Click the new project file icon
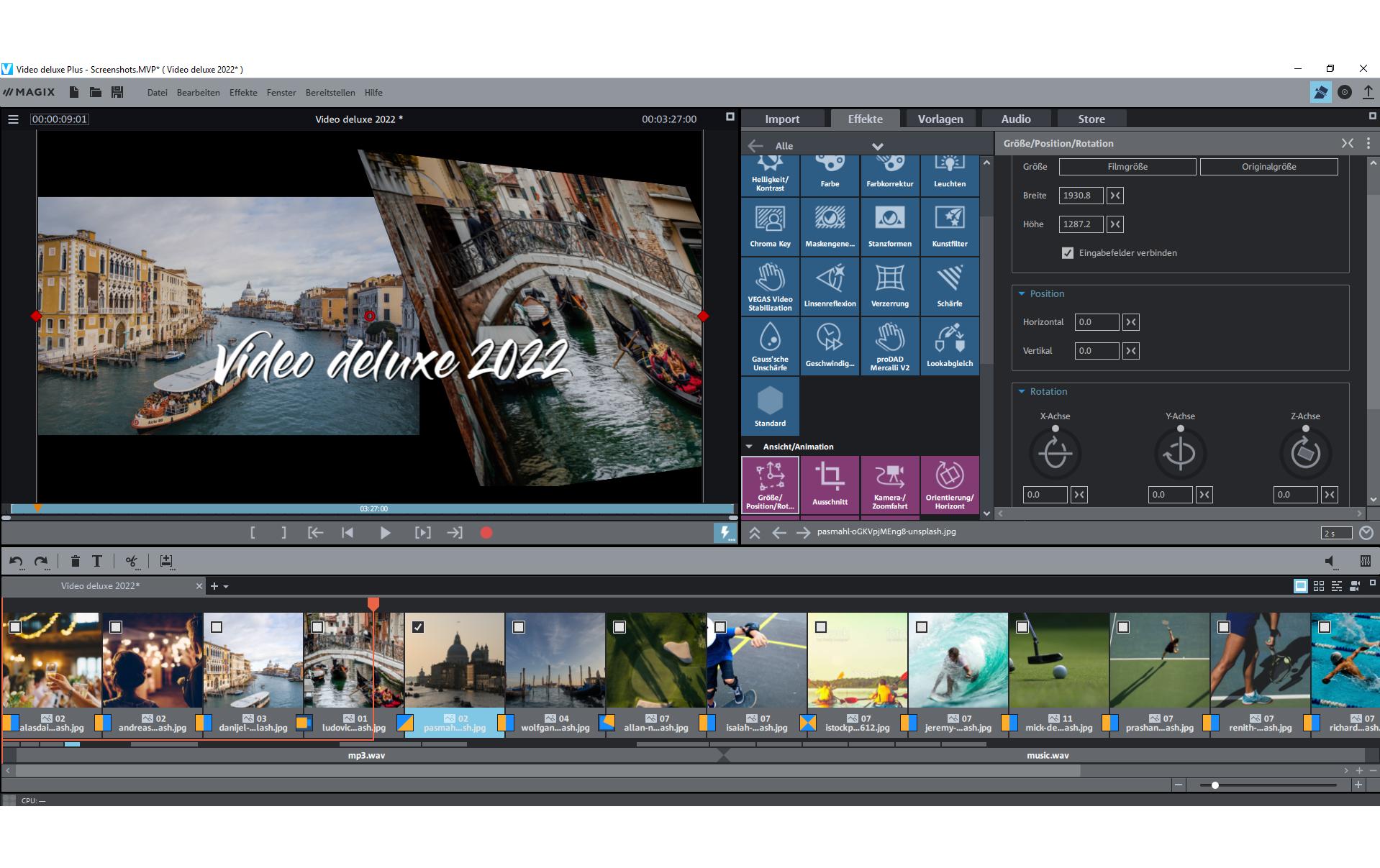Image resolution: width=1380 pixels, height=868 pixels. point(74,92)
